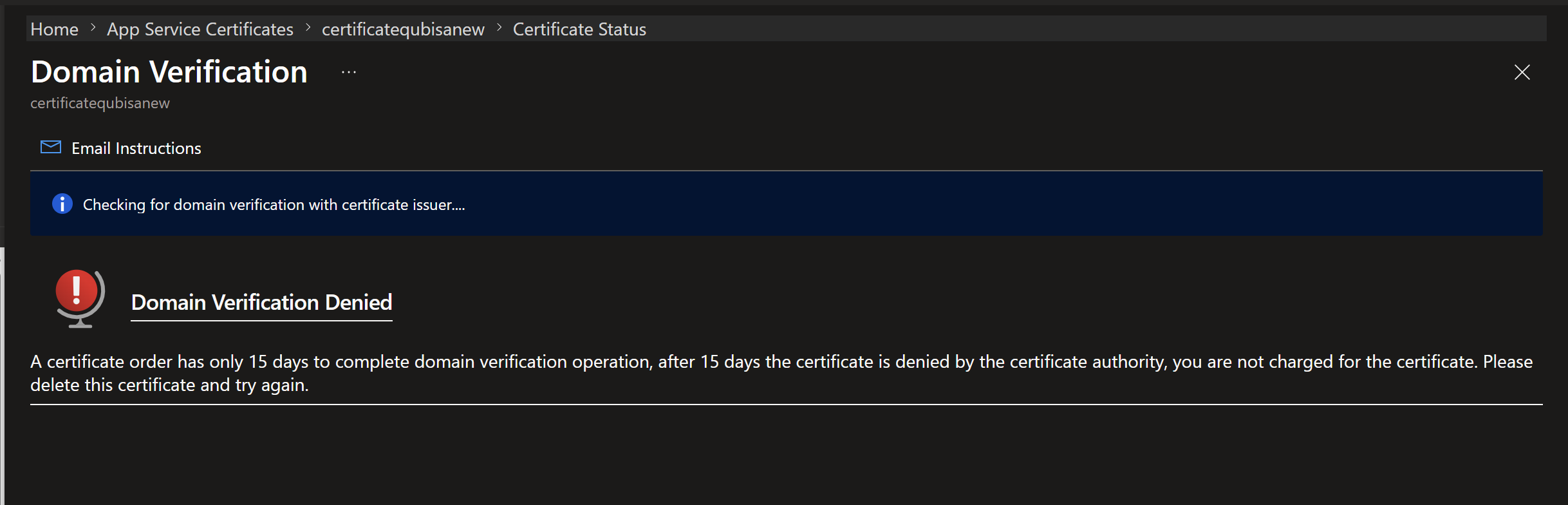Click the Email Instructions envelope icon

pos(51,148)
